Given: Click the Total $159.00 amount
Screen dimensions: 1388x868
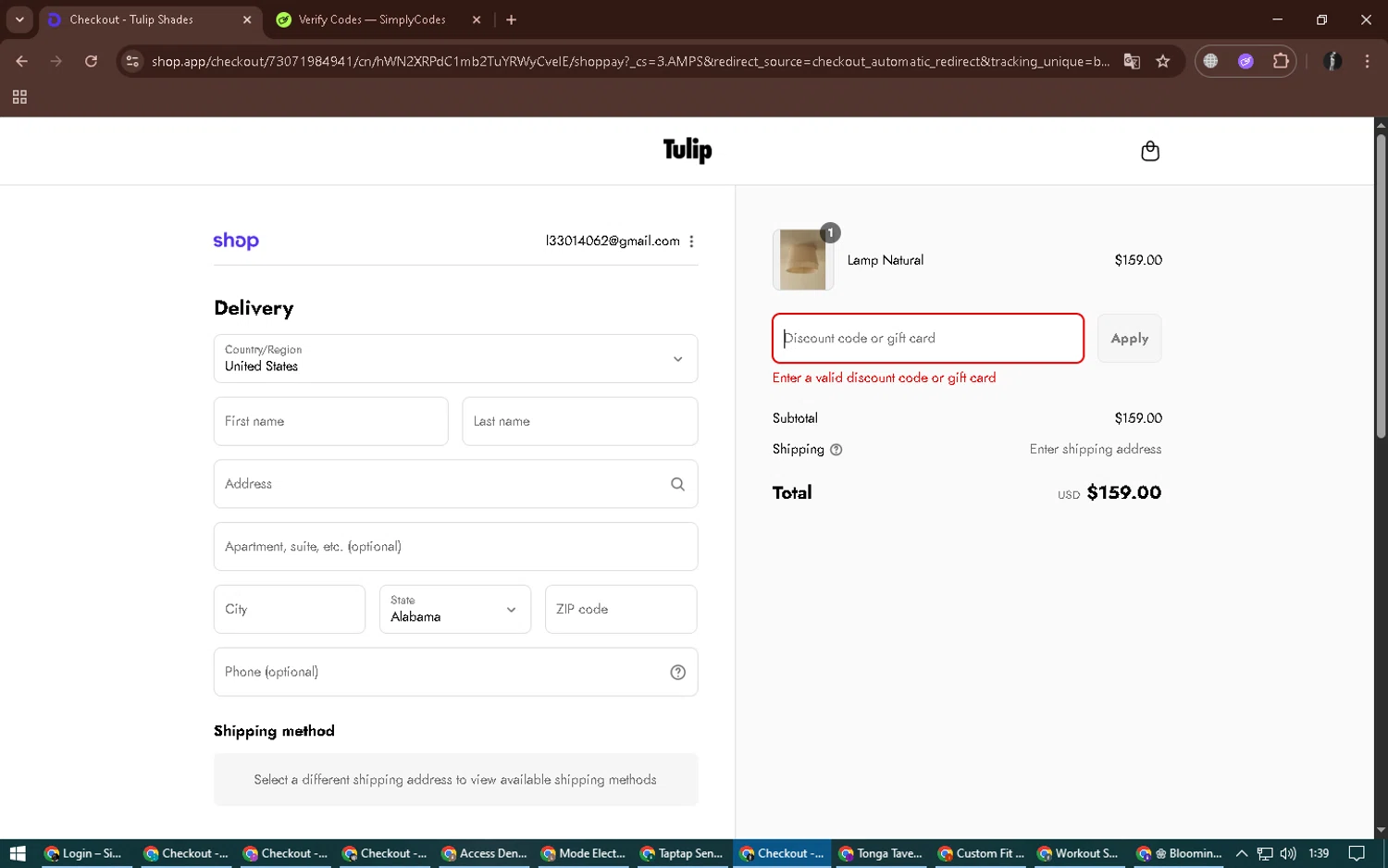Looking at the screenshot, I should click(x=1123, y=492).
